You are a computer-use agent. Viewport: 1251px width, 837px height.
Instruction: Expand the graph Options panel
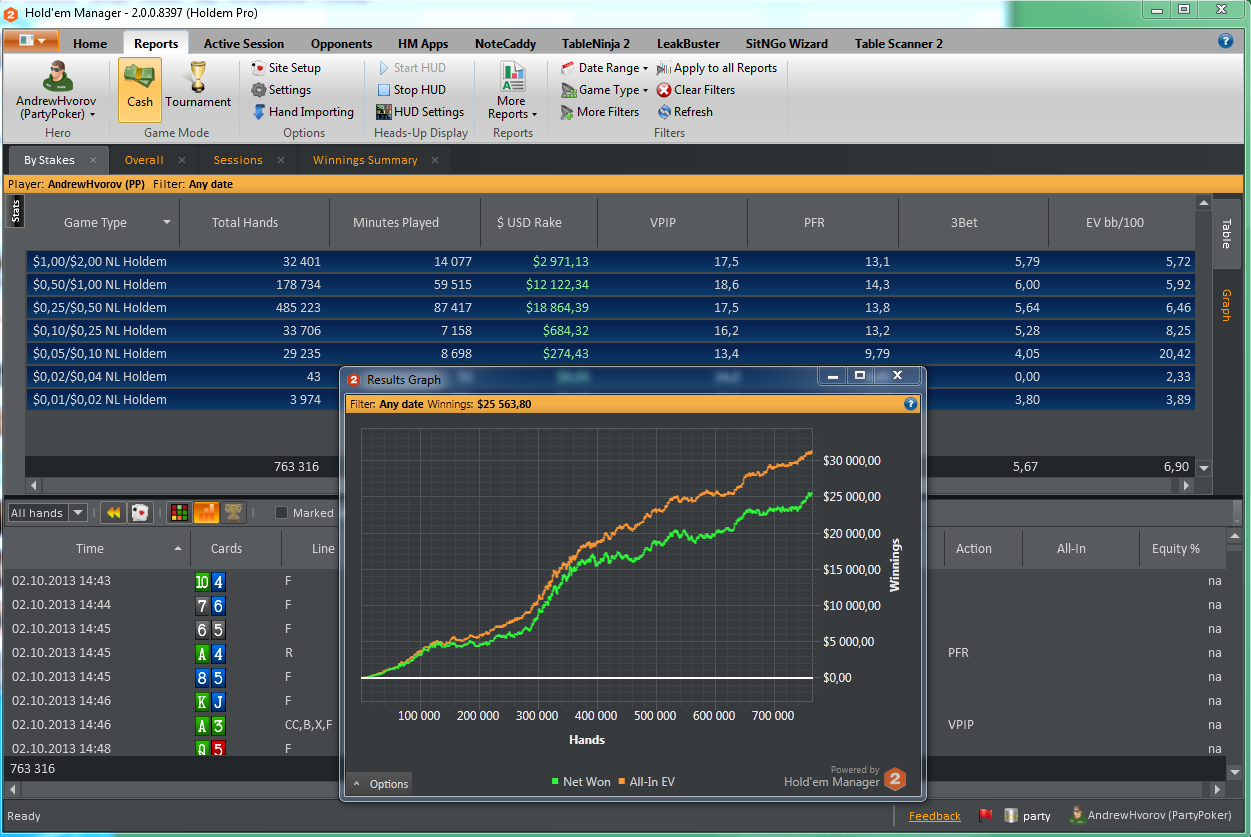(x=379, y=784)
